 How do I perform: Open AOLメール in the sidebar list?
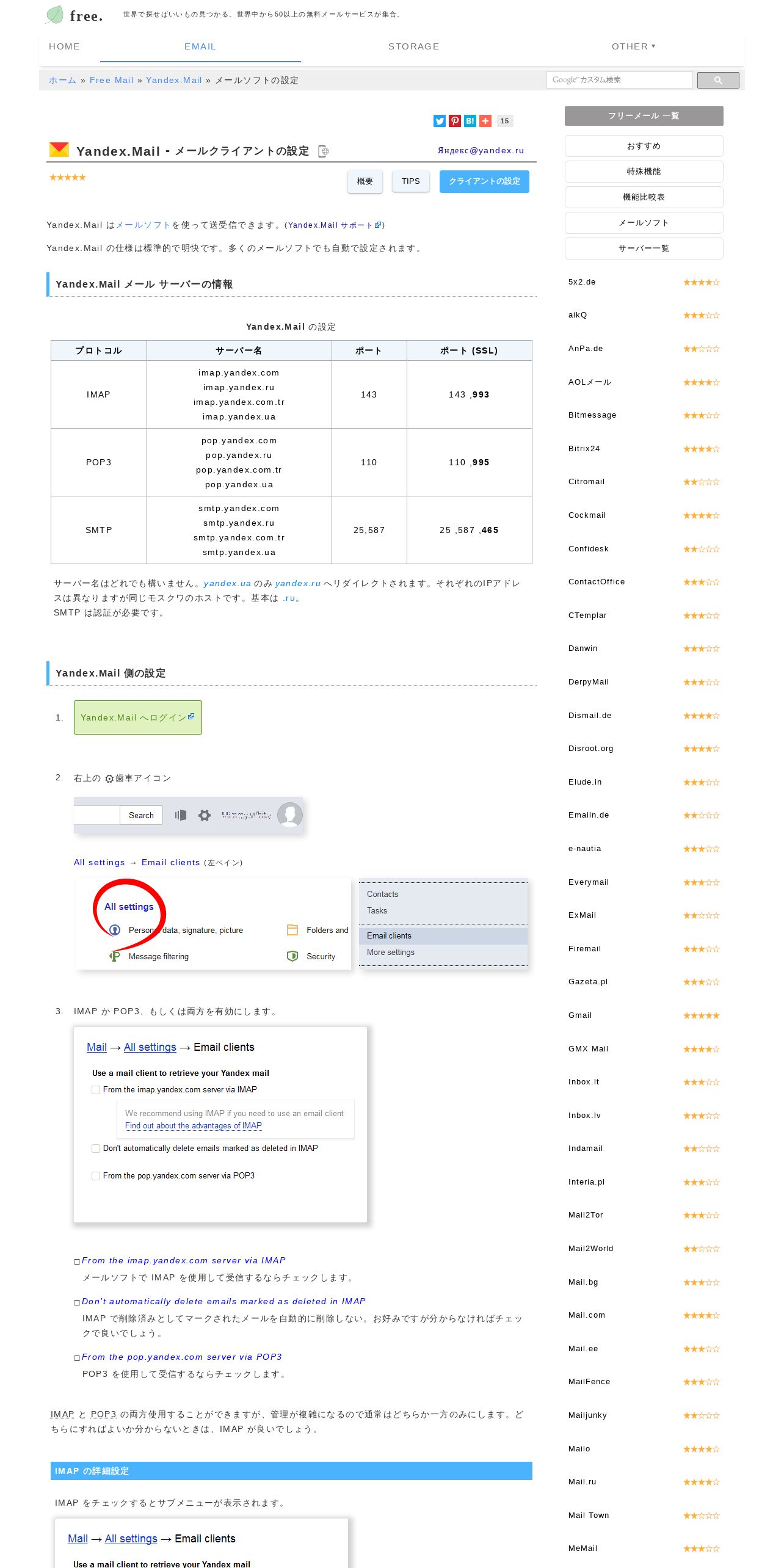coord(590,382)
